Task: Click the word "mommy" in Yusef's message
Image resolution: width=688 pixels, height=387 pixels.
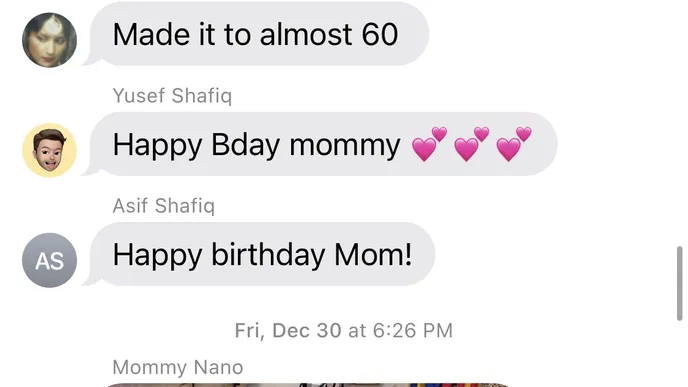Action: 345,145
